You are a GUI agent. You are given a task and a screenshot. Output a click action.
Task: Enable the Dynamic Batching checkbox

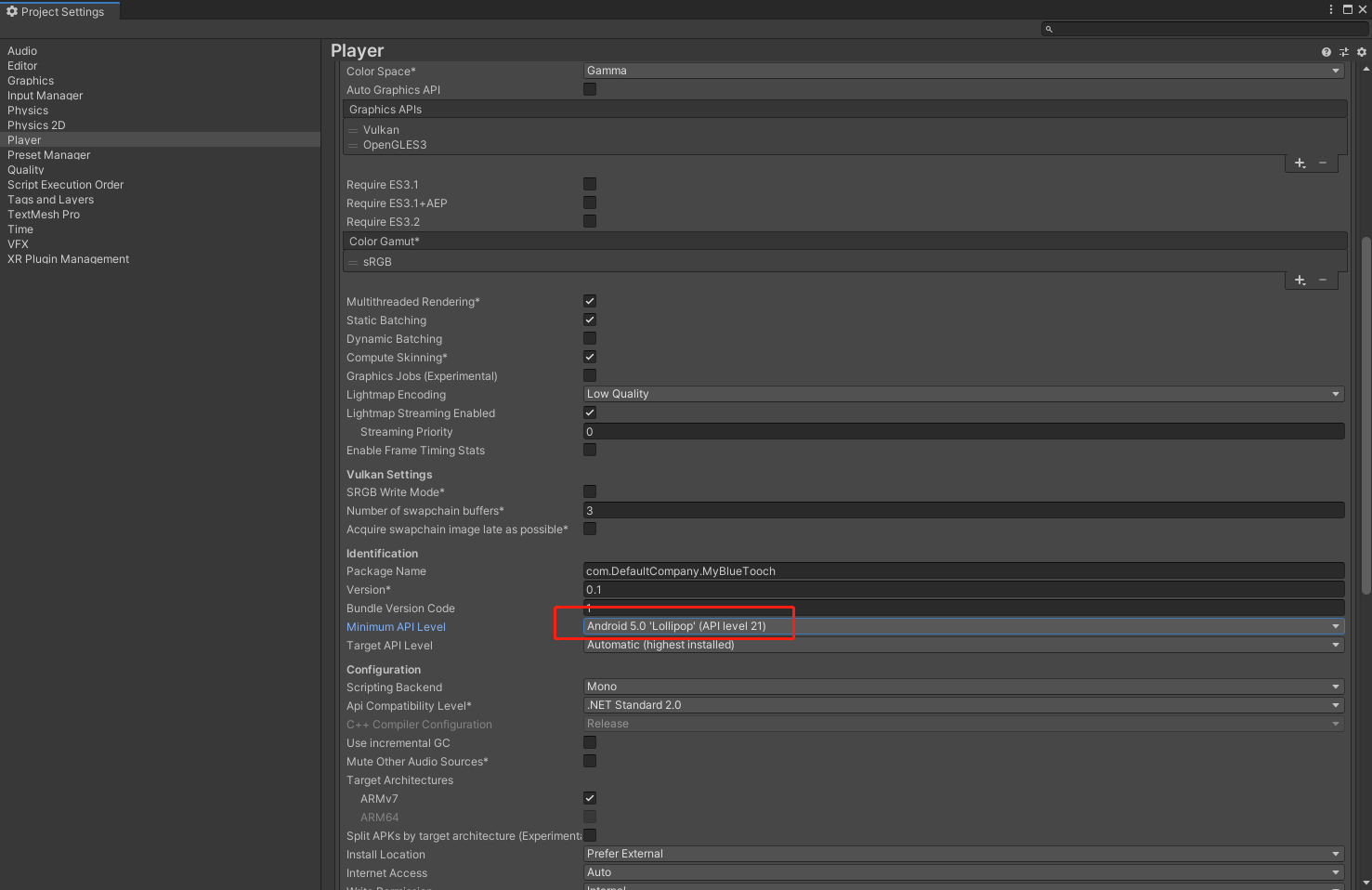click(590, 338)
